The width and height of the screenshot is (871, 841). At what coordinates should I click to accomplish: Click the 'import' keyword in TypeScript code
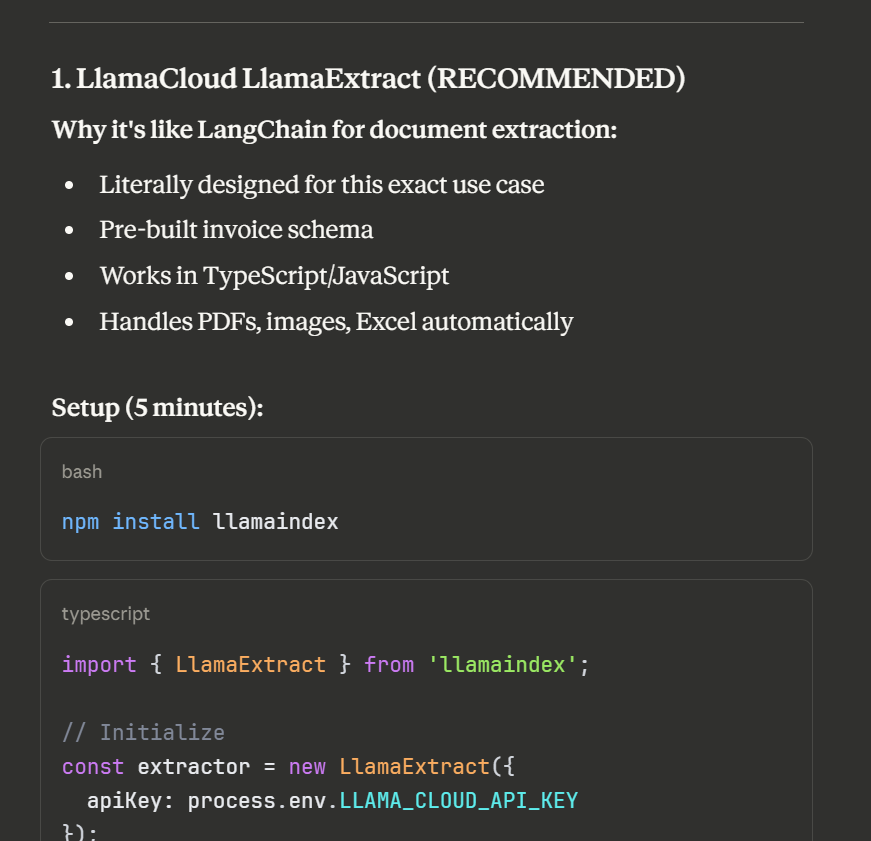click(99, 665)
